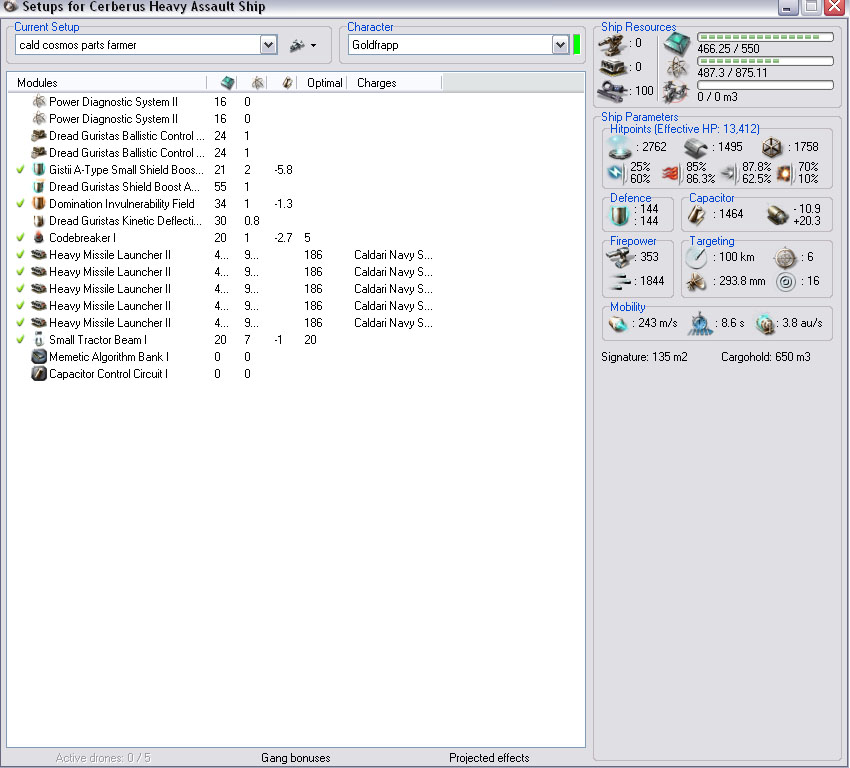Image resolution: width=850 pixels, height=768 pixels.
Task: Click the targeting range icon showing 100 km
Action: (x=696, y=257)
